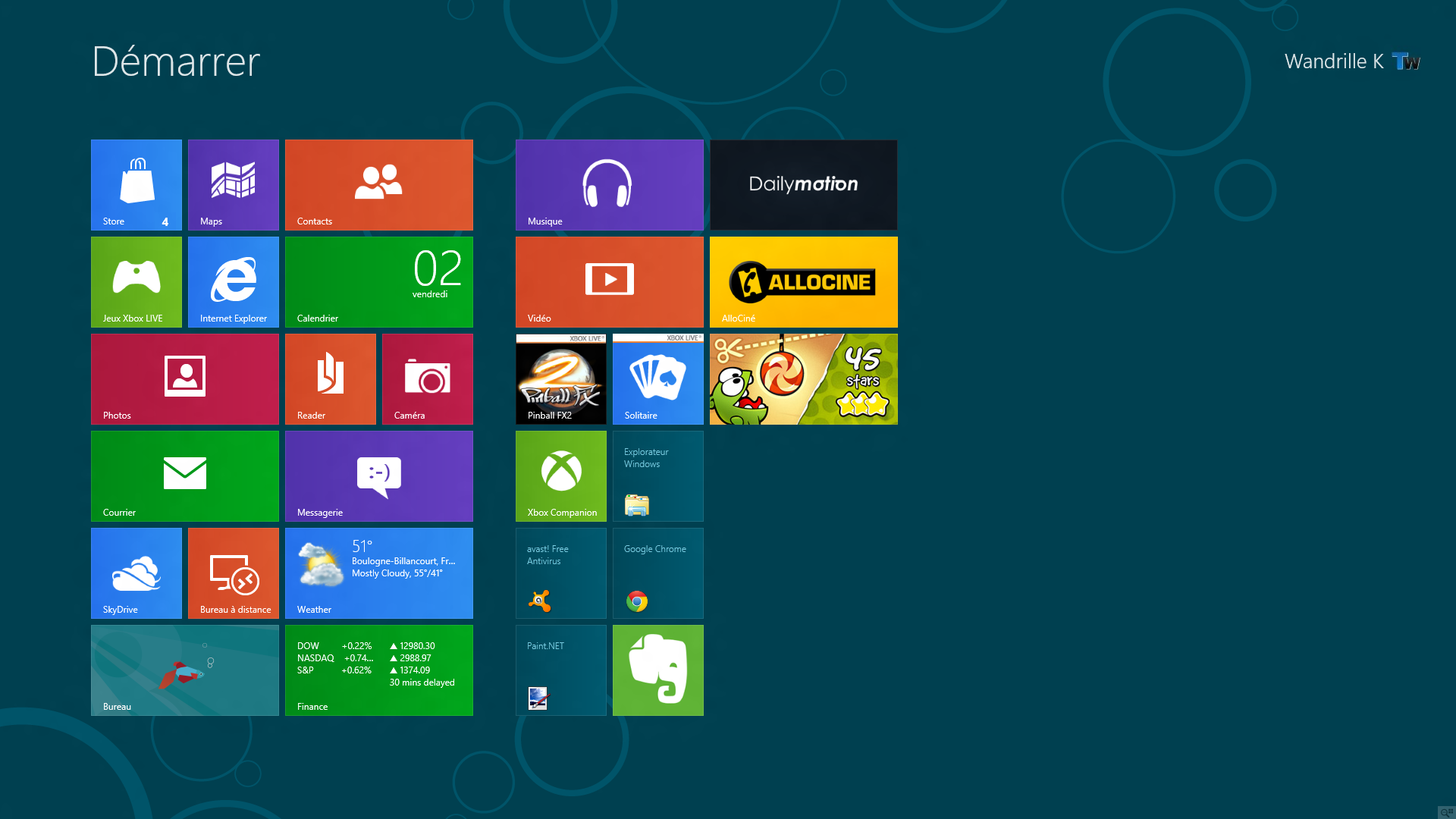Open the Maps tile
1456x819 pixels.
tap(234, 185)
